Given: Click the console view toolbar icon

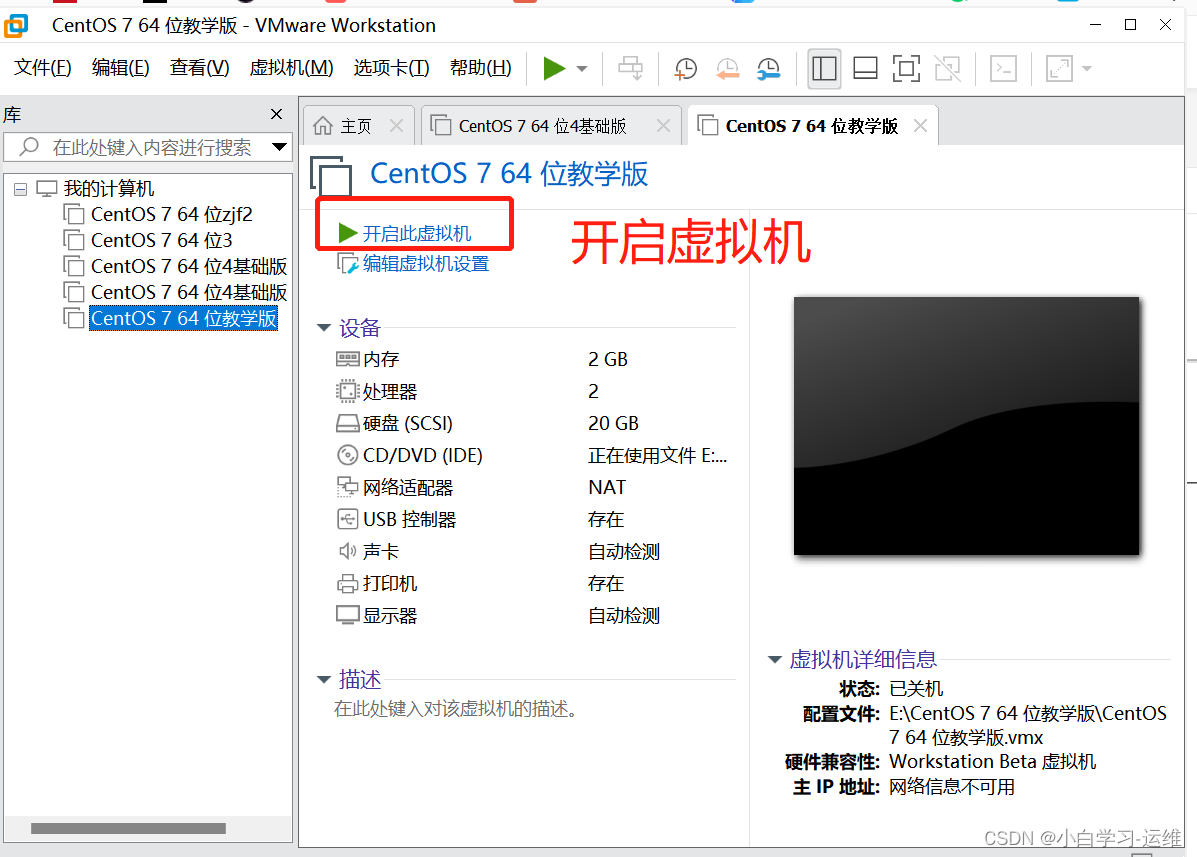Looking at the screenshot, I should [1003, 69].
